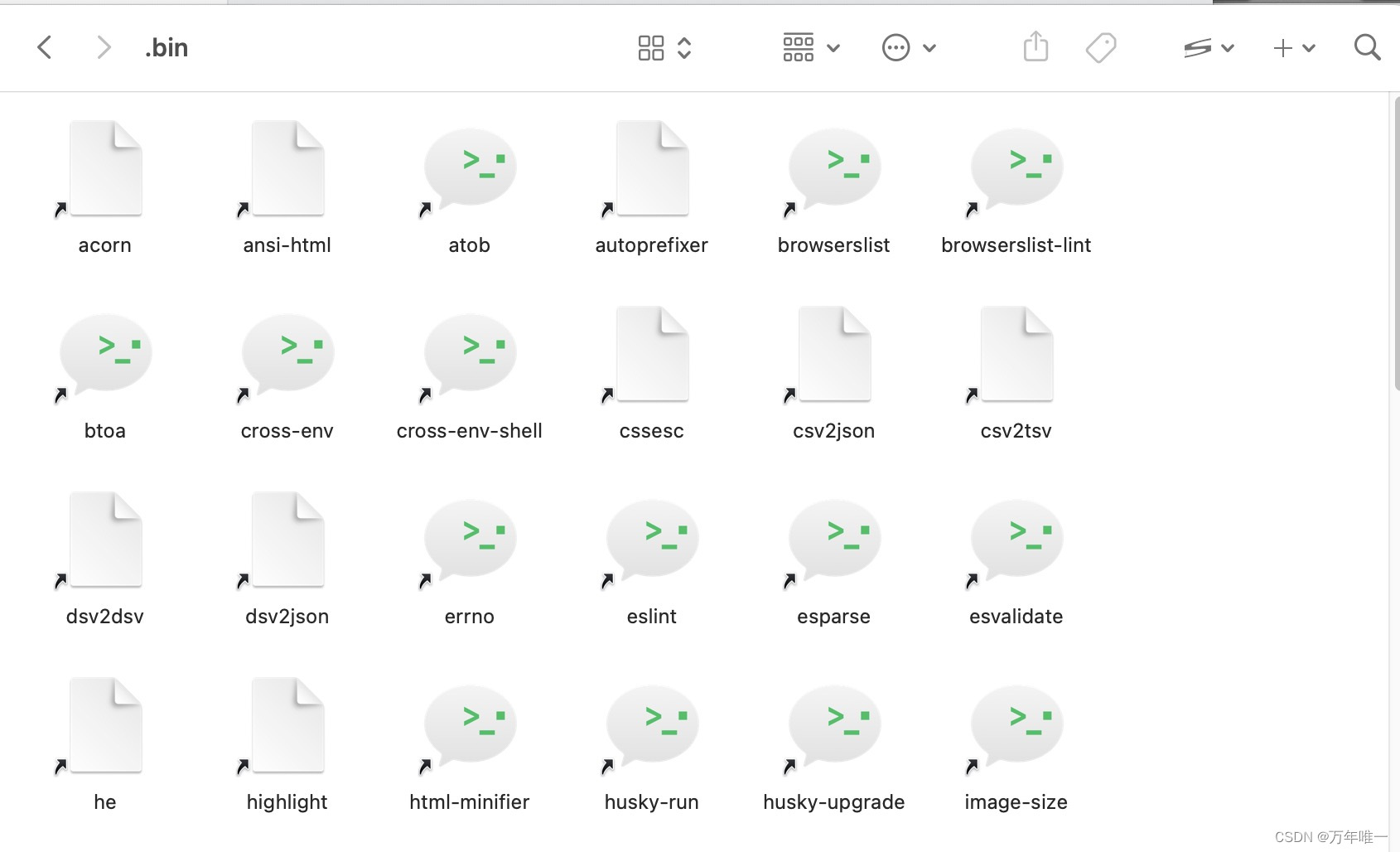The image size is (1400, 852).
Task: Switch view using icon grid button
Action: [x=651, y=48]
